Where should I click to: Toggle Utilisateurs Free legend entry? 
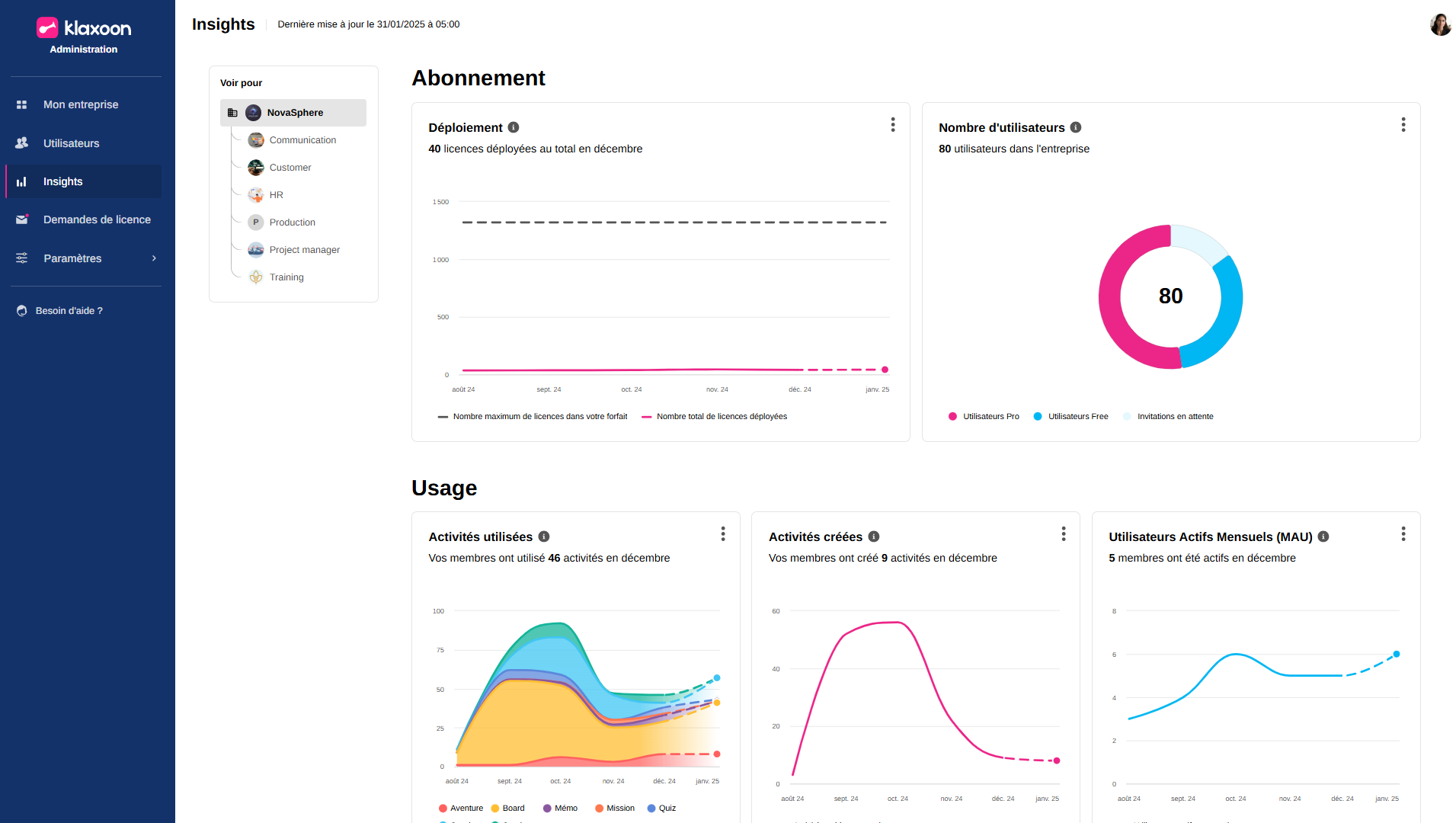pyautogui.click(x=1070, y=417)
